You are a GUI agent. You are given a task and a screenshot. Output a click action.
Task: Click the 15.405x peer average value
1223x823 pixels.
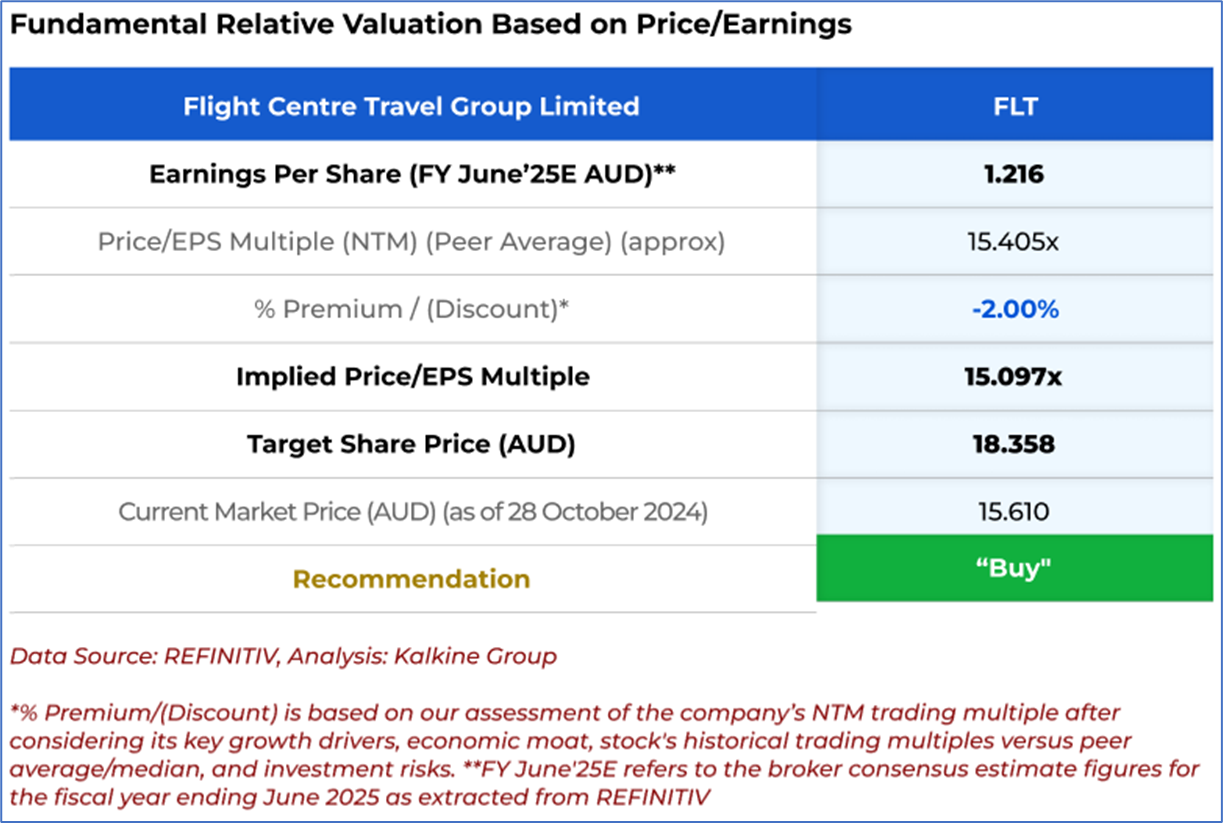click(1014, 242)
